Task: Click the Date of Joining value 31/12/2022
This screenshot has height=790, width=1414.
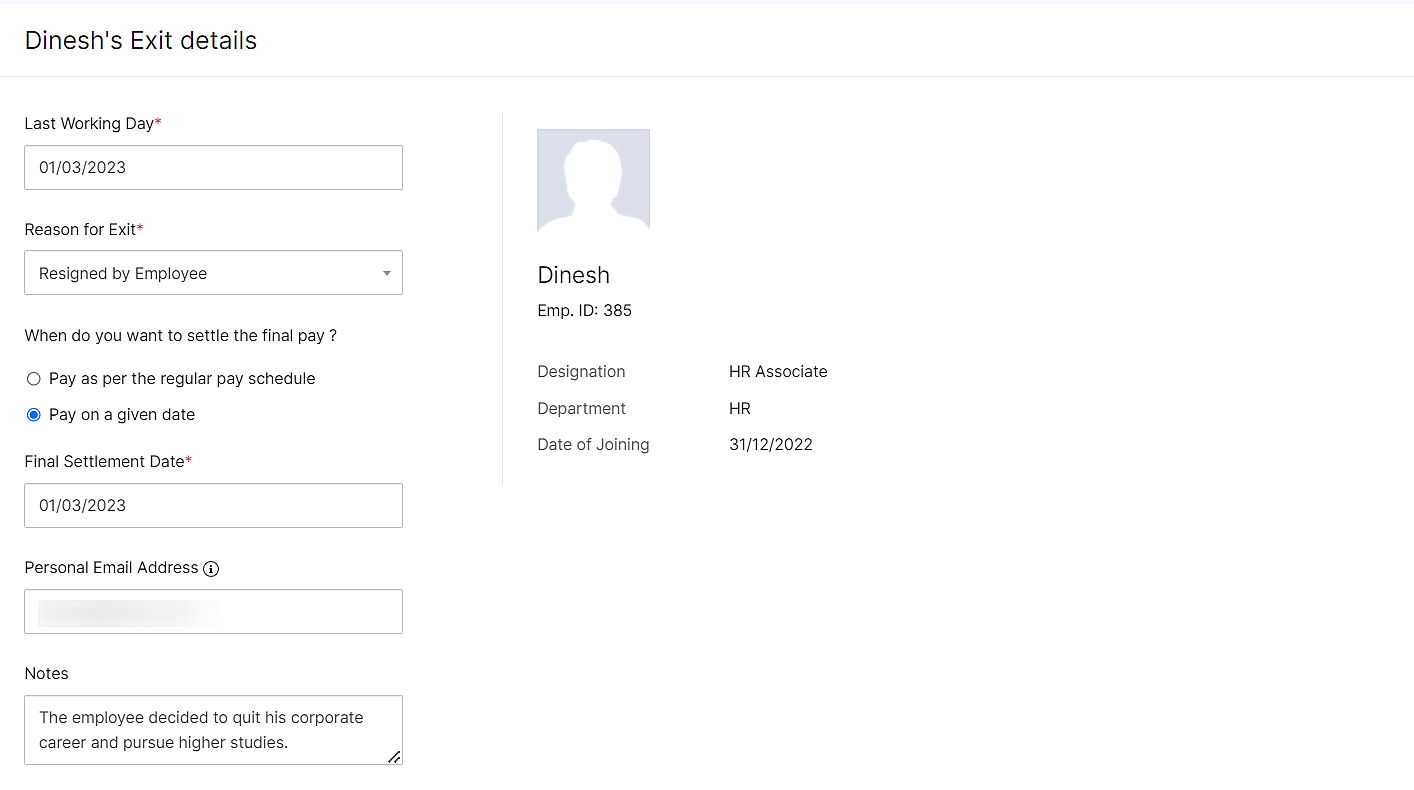Action: tap(770, 445)
